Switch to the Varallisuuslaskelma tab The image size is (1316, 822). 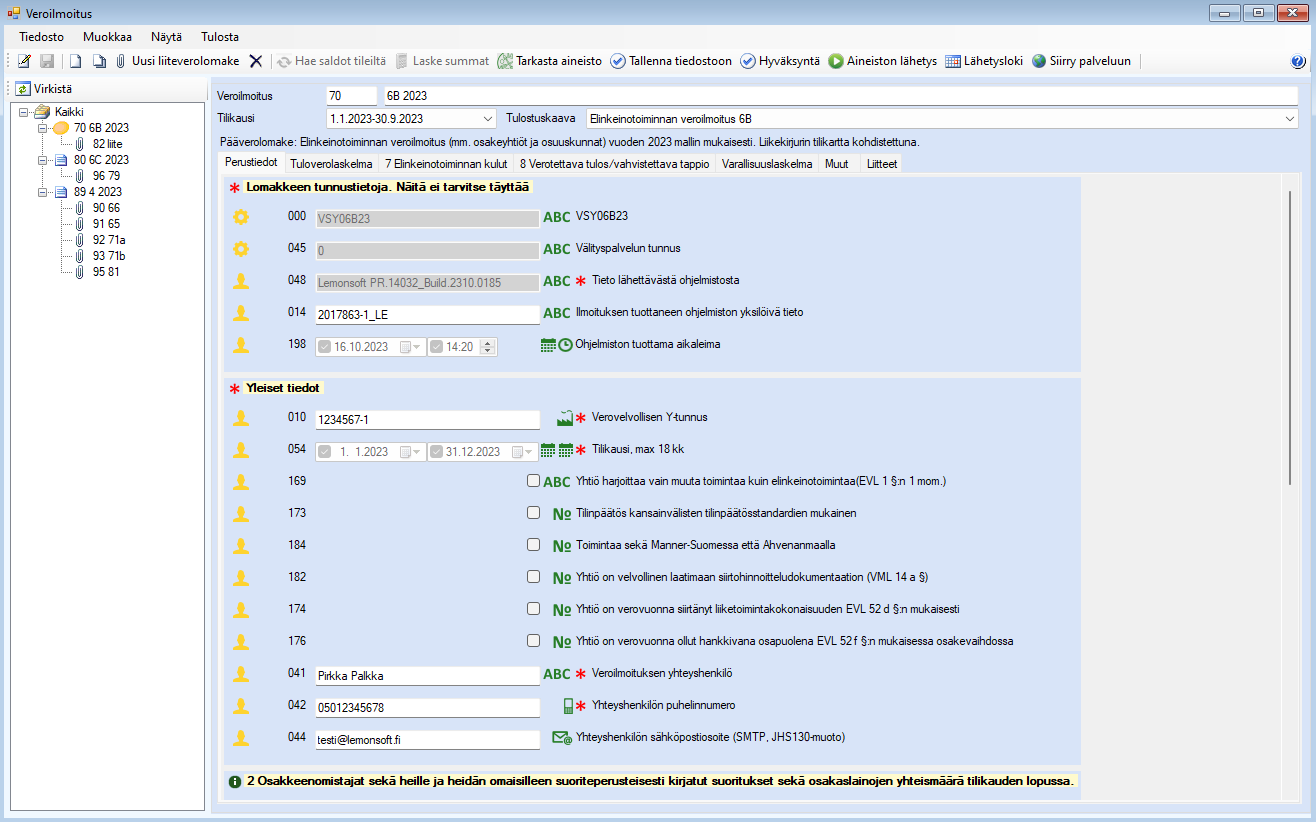[767, 163]
